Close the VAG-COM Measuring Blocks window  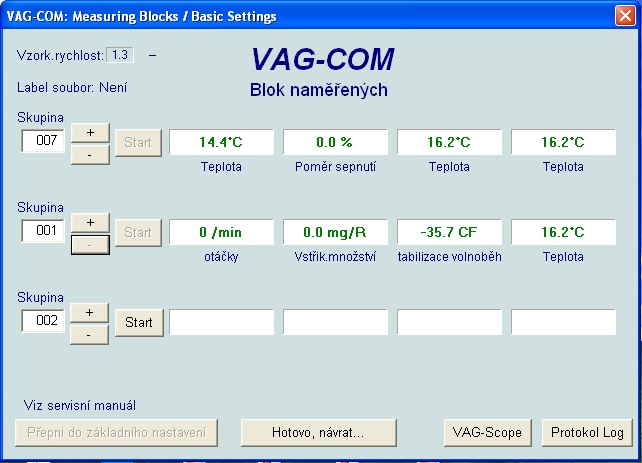tap(625, 16)
